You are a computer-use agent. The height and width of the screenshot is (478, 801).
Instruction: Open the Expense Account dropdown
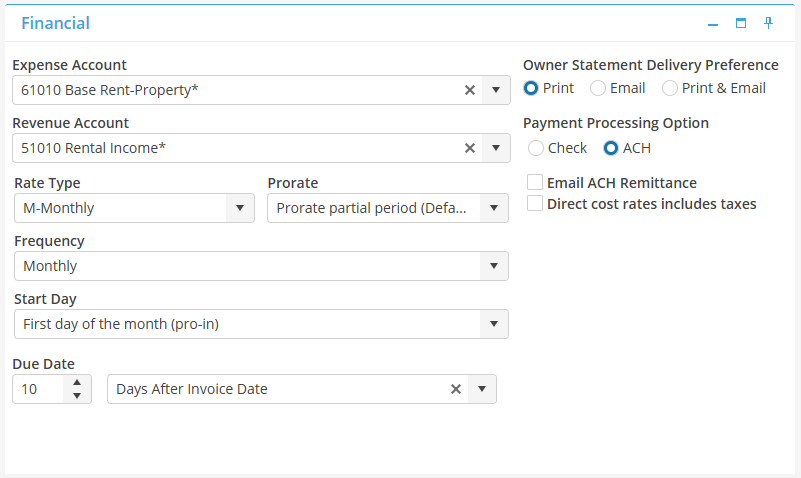[496, 90]
